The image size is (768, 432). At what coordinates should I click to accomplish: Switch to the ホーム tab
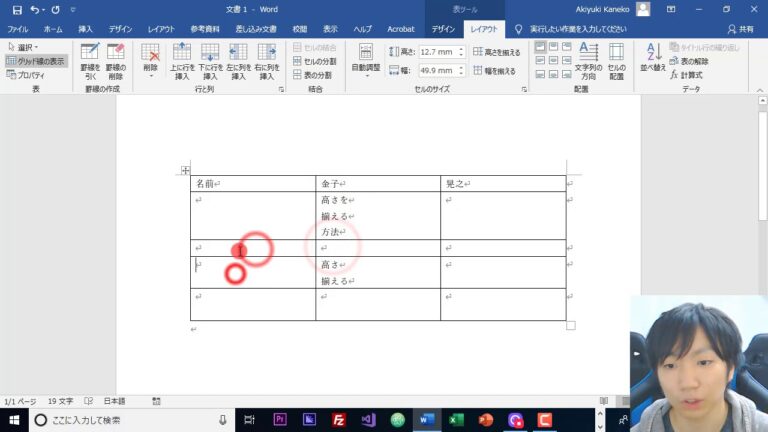pos(53,29)
